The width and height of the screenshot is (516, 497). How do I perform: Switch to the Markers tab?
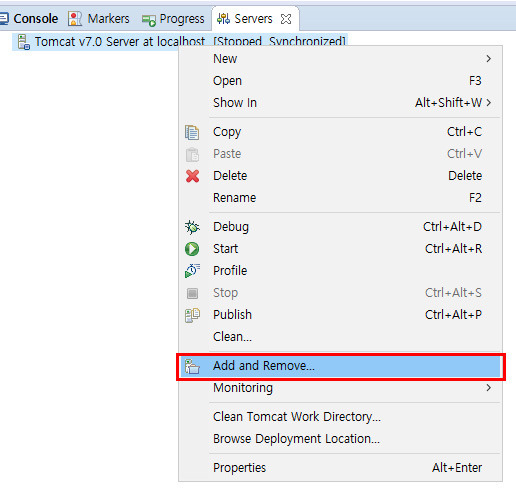[99, 19]
